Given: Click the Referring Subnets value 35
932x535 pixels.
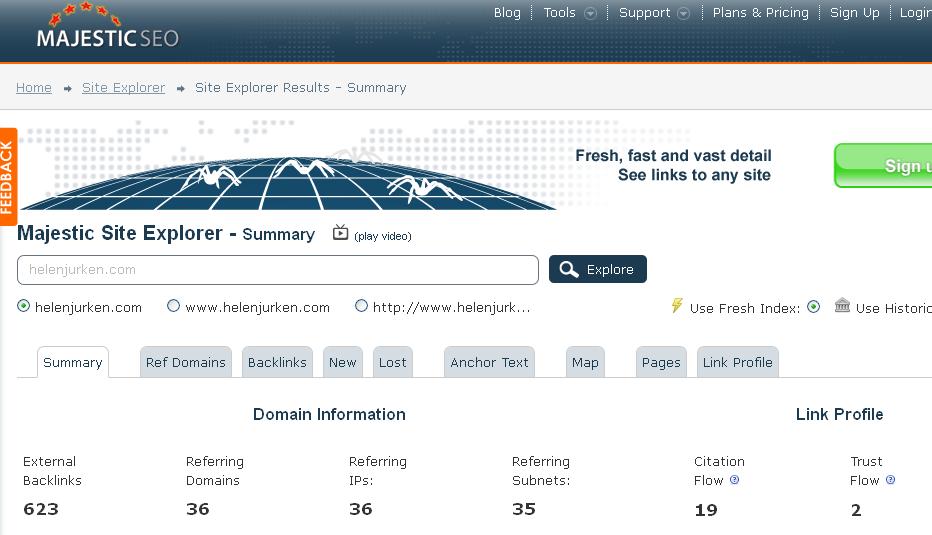Looking at the screenshot, I should 524,509.
